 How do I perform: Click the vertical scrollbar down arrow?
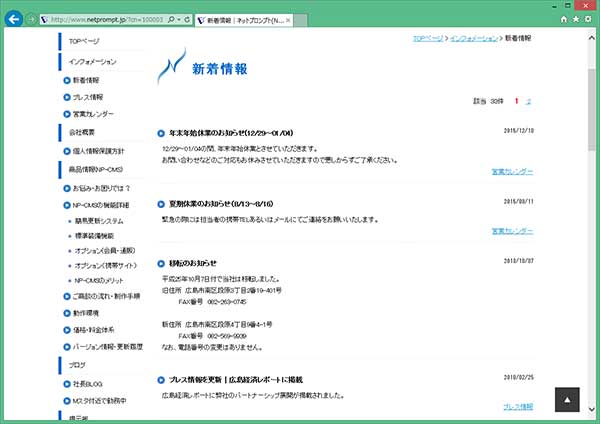click(592, 409)
